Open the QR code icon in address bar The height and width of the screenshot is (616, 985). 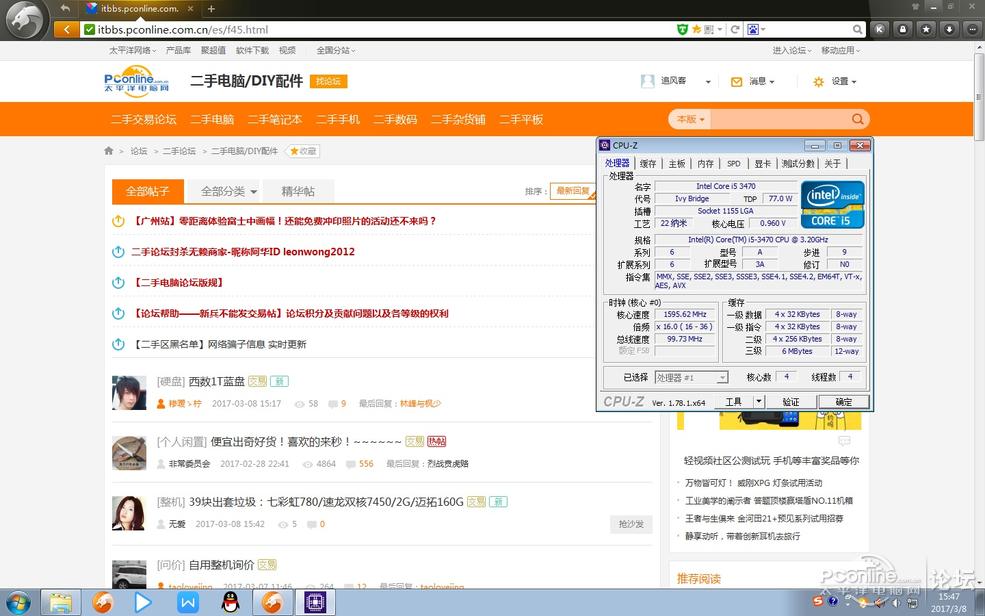coord(709,30)
